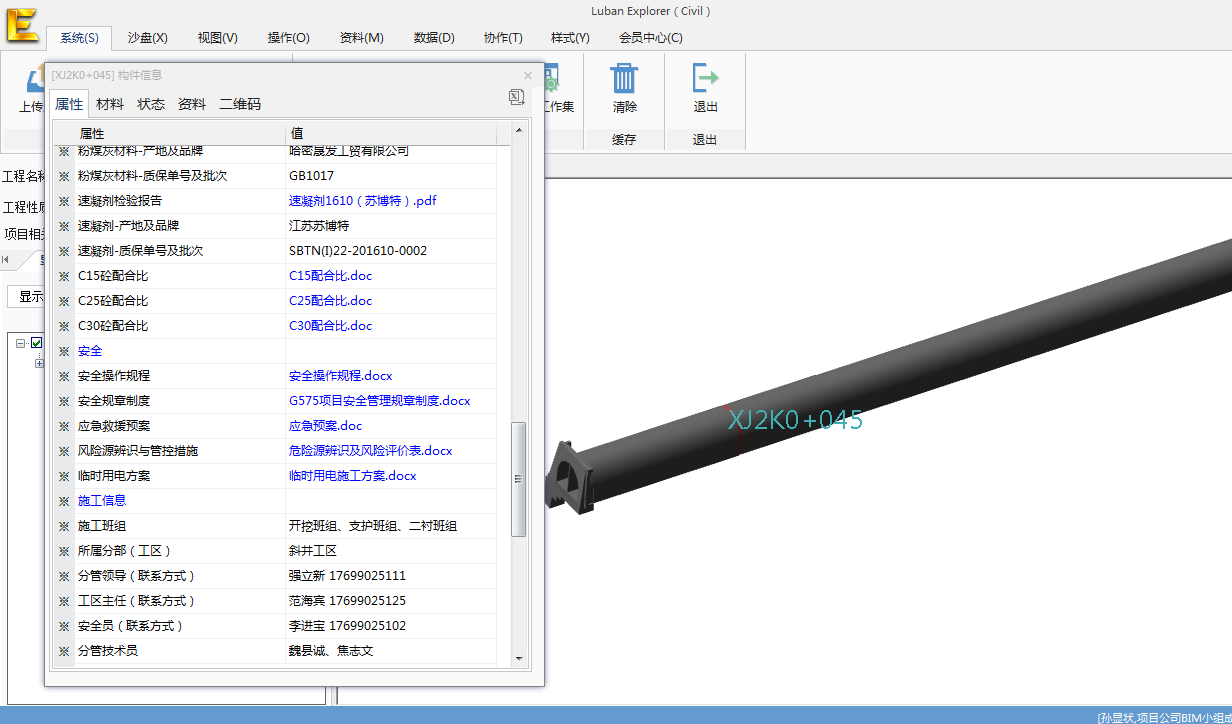Click the GB1017 value cell
Image resolution: width=1232 pixels, height=724 pixels.
point(391,176)
